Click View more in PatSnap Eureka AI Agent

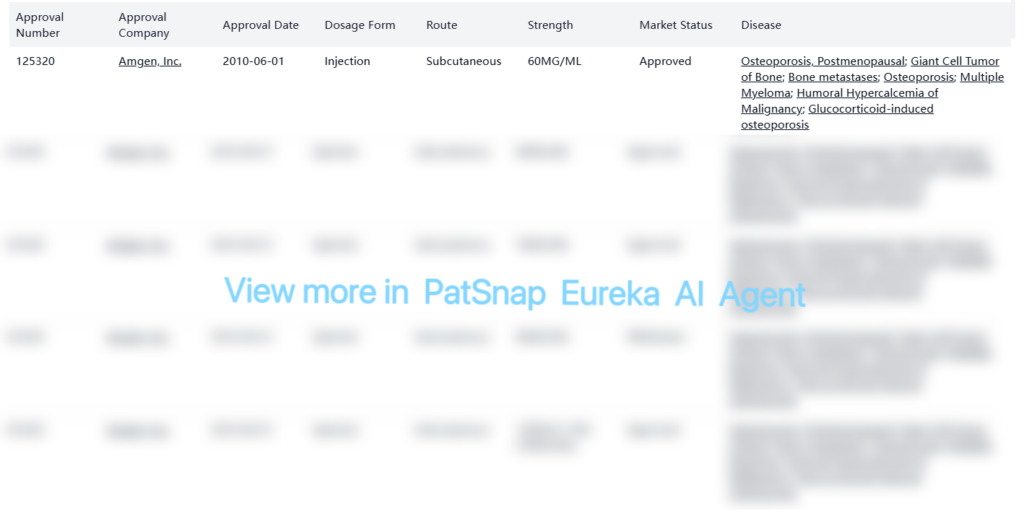514,292
